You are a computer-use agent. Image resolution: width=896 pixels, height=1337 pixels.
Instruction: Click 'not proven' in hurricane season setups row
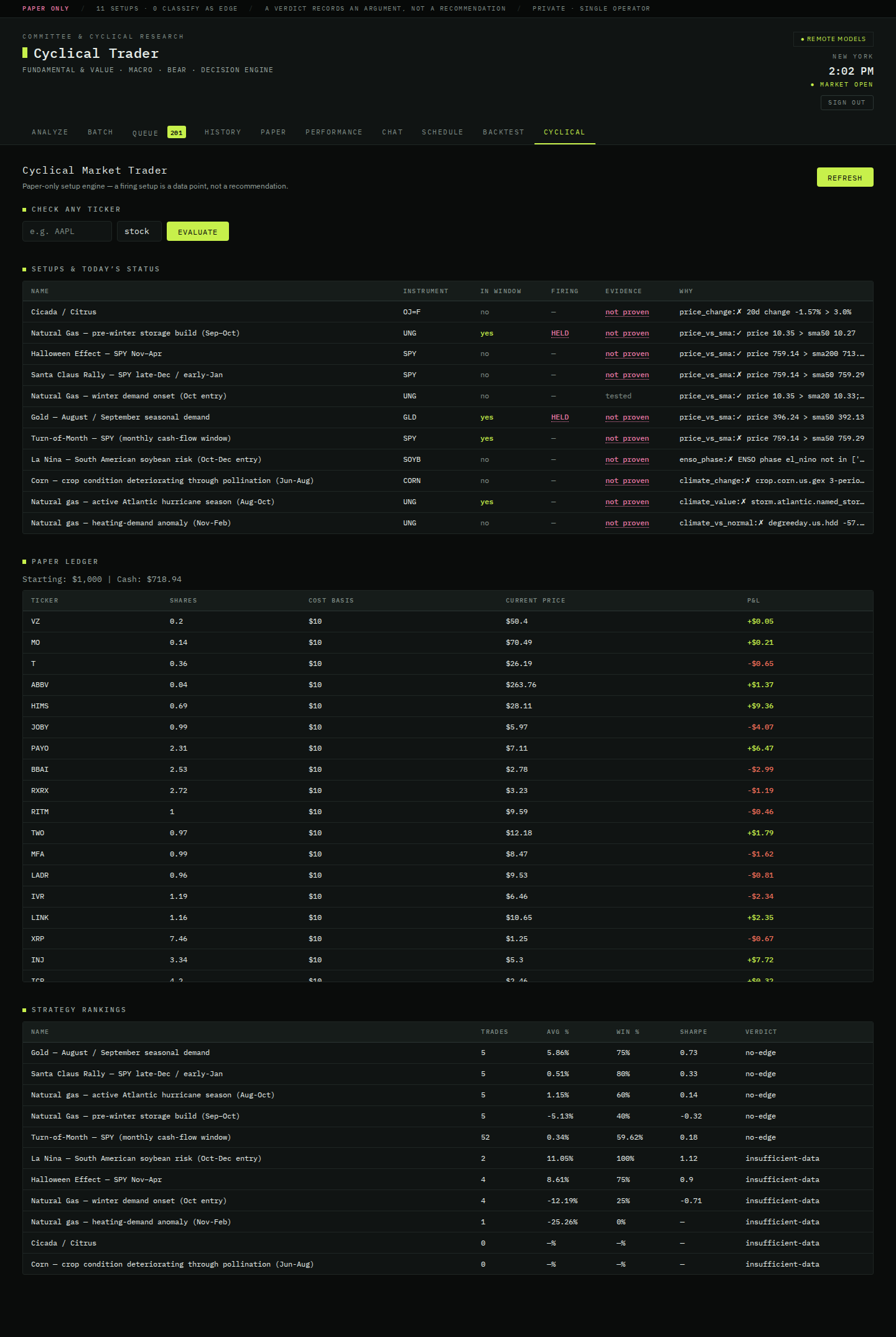pos(627,502)
